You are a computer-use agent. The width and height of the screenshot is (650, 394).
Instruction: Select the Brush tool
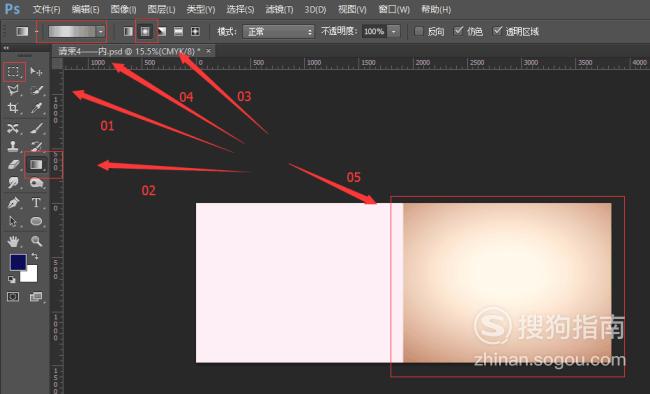click(36, 128)
